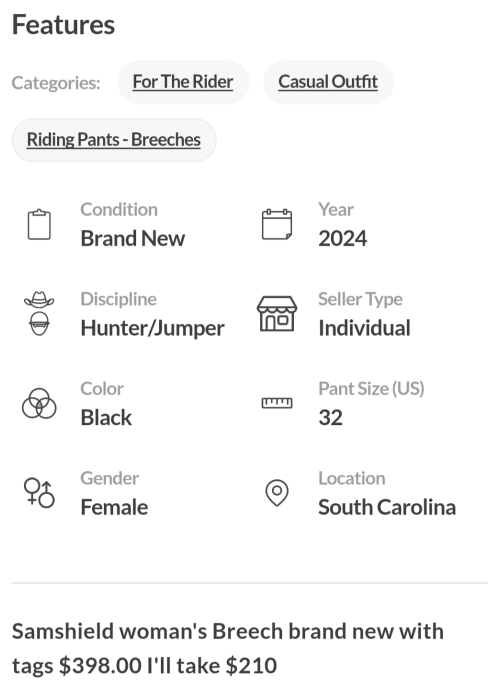
Task: Click the Gender symbols icon
Action: click(x=39, y=493)
